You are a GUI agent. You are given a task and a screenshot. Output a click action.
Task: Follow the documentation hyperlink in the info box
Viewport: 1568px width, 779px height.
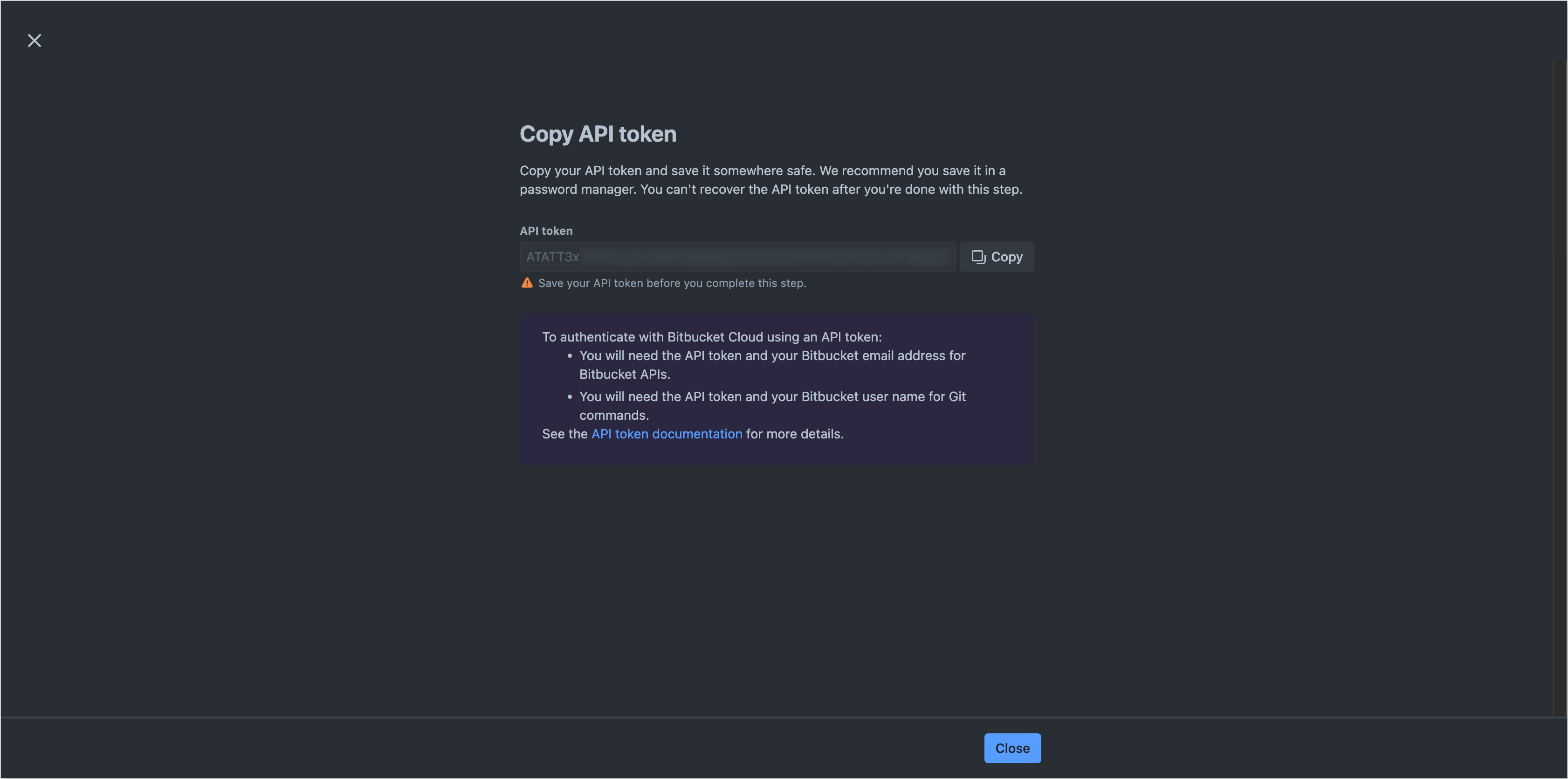[667, 433]
